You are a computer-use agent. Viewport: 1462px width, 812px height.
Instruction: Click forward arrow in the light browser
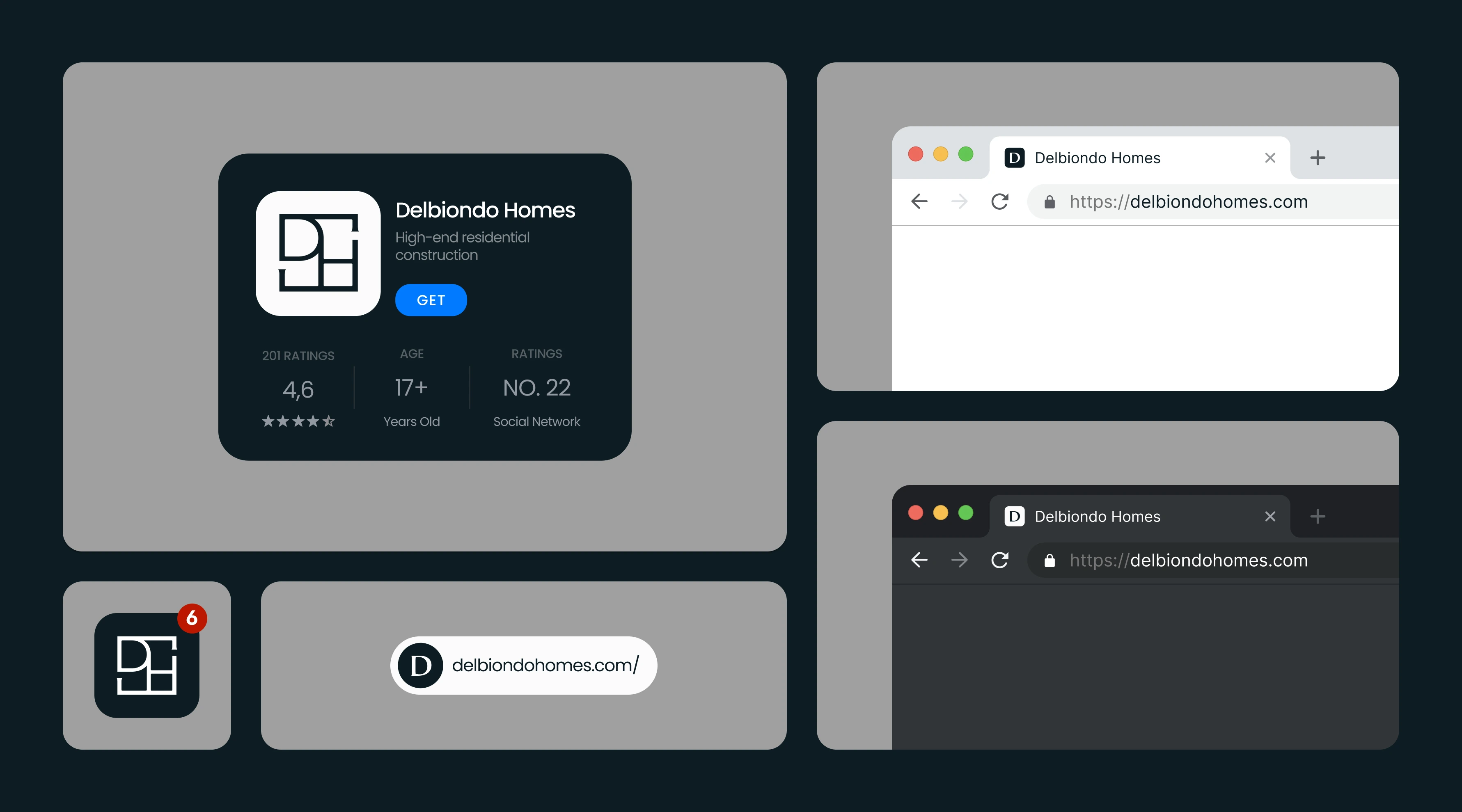(x=959, y=201)
